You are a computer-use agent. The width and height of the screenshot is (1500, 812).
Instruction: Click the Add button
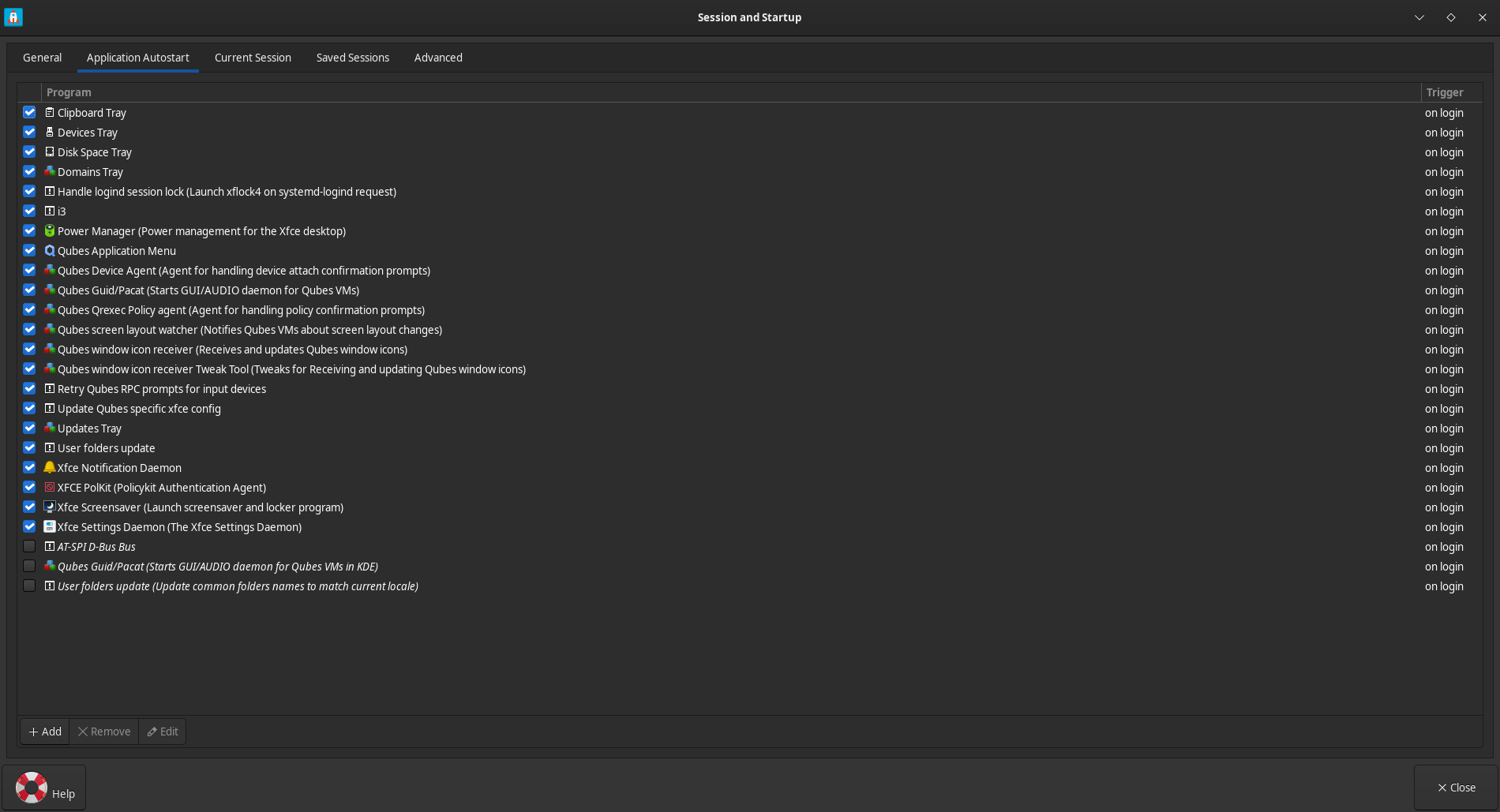click(x=44, y=731)
